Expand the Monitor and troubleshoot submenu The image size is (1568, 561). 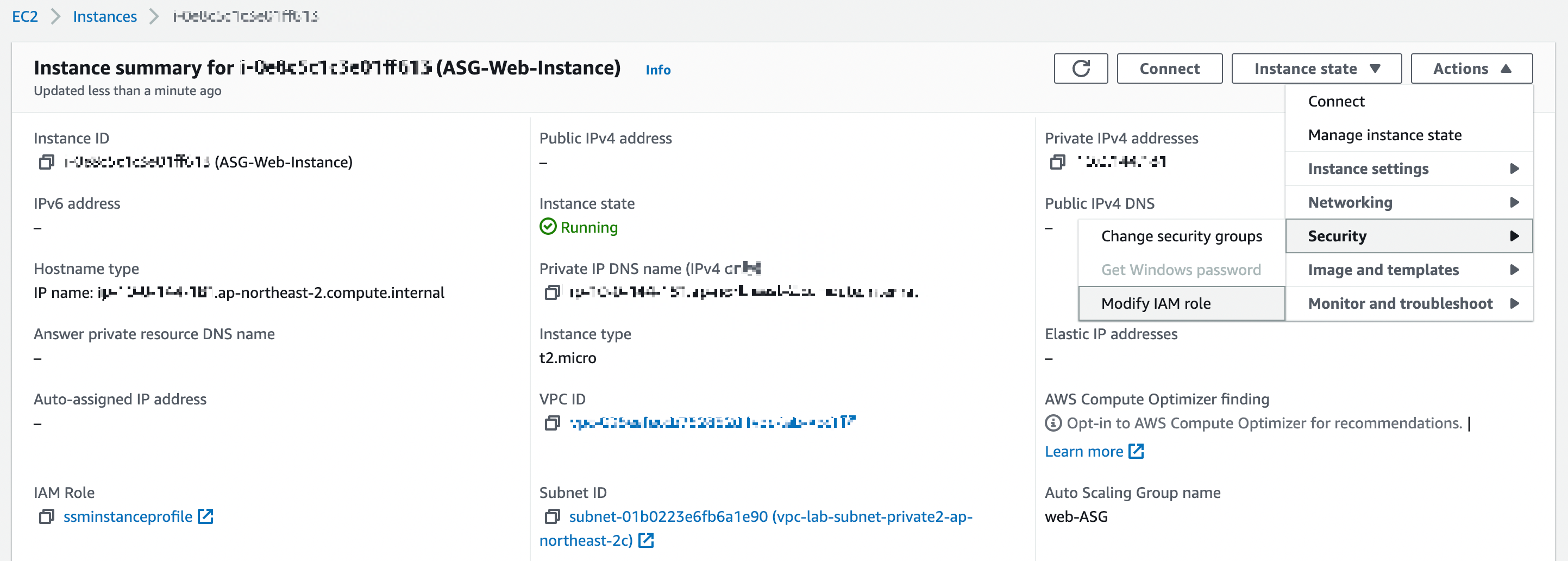[x=1408, y=303]
